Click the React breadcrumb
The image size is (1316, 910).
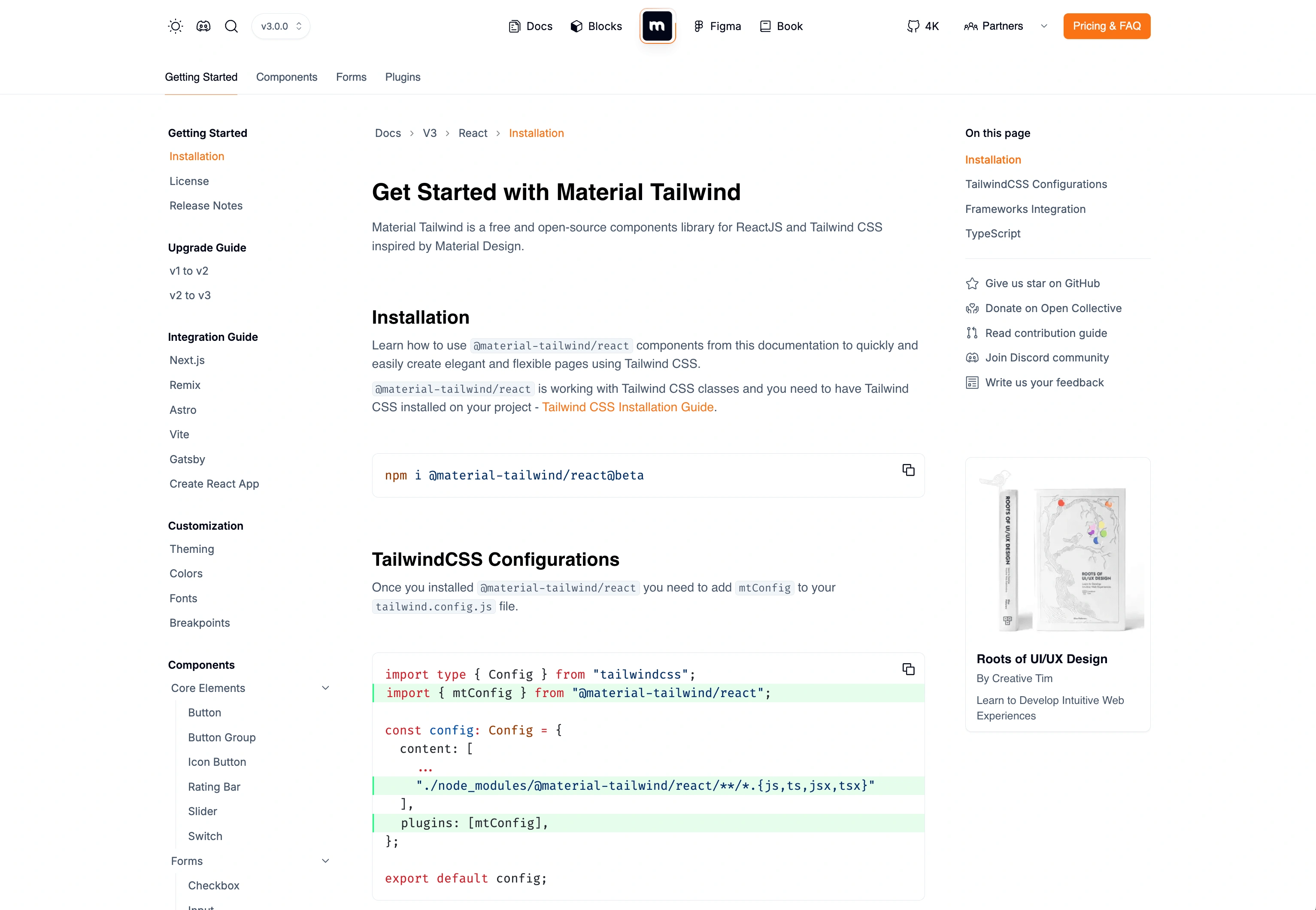pos(473,133)
